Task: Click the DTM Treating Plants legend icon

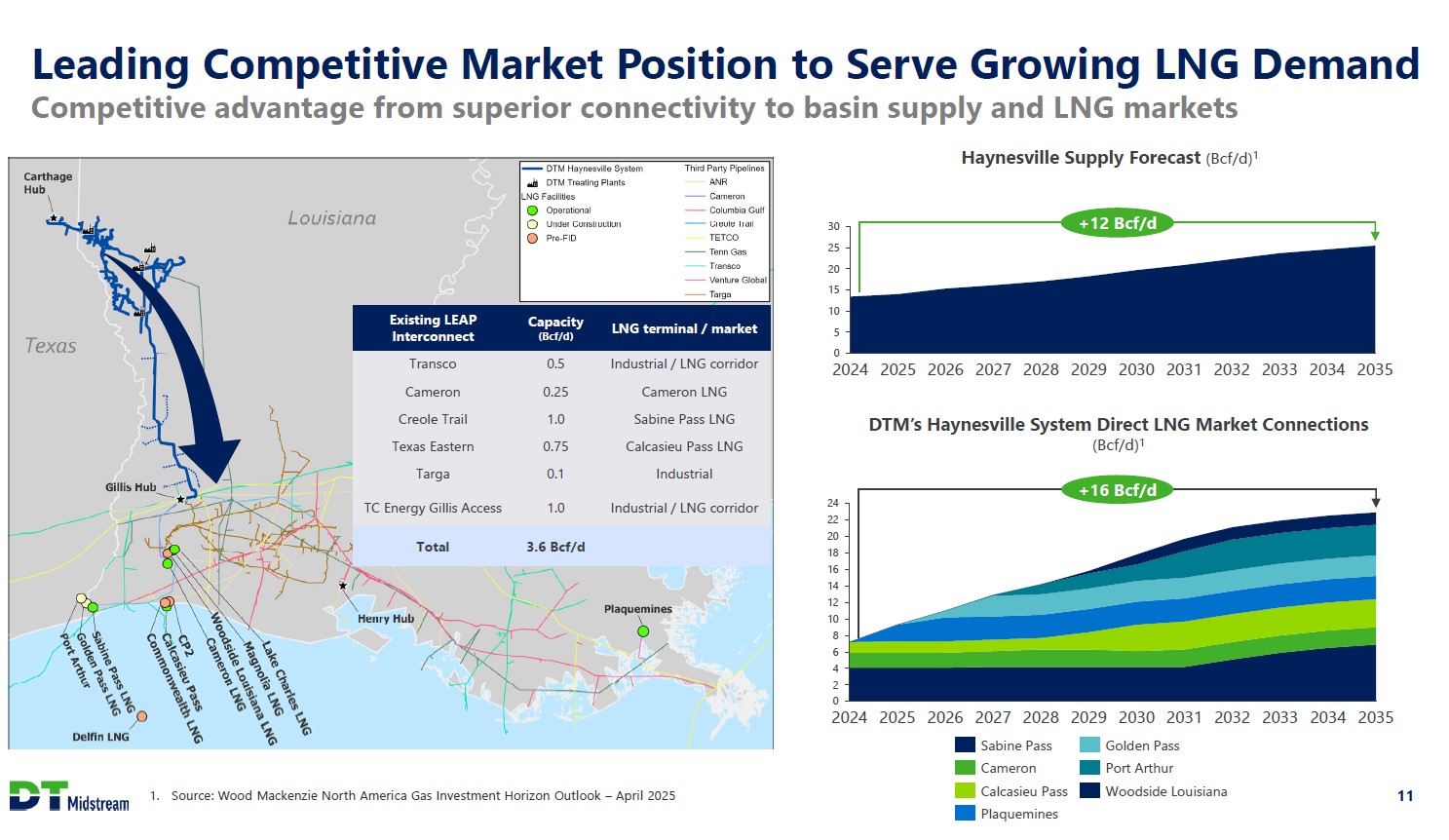Action: point(532,183)
